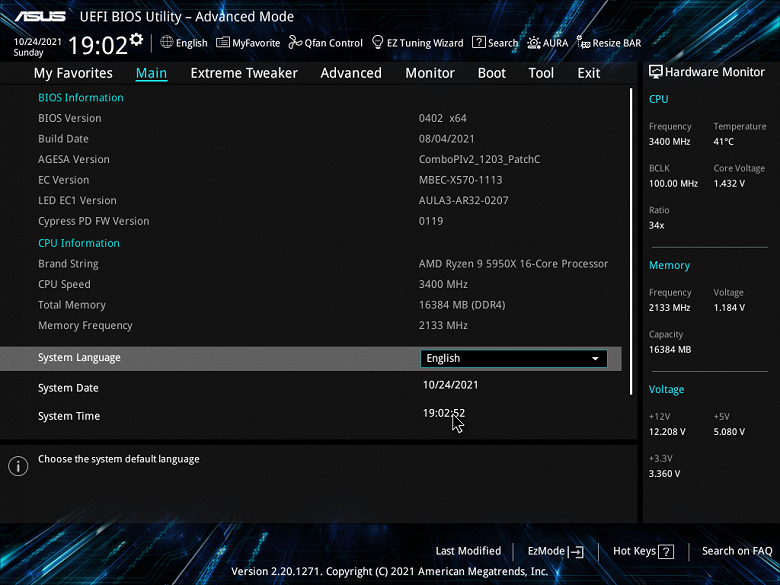
Task: Open the Extreme Tweaker tab
Action: tap(244, 73)
